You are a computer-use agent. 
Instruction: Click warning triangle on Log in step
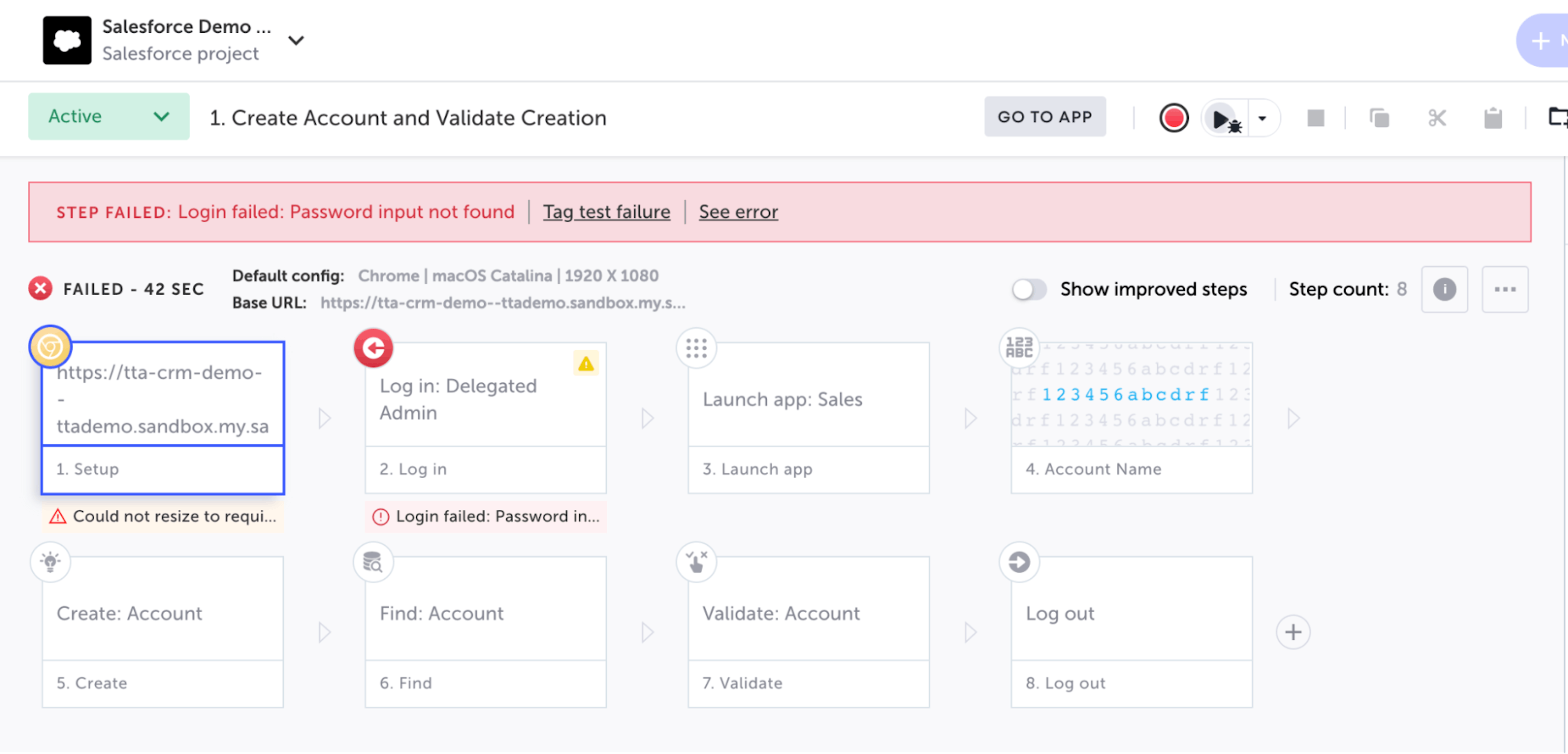click(x=586, y=364)
